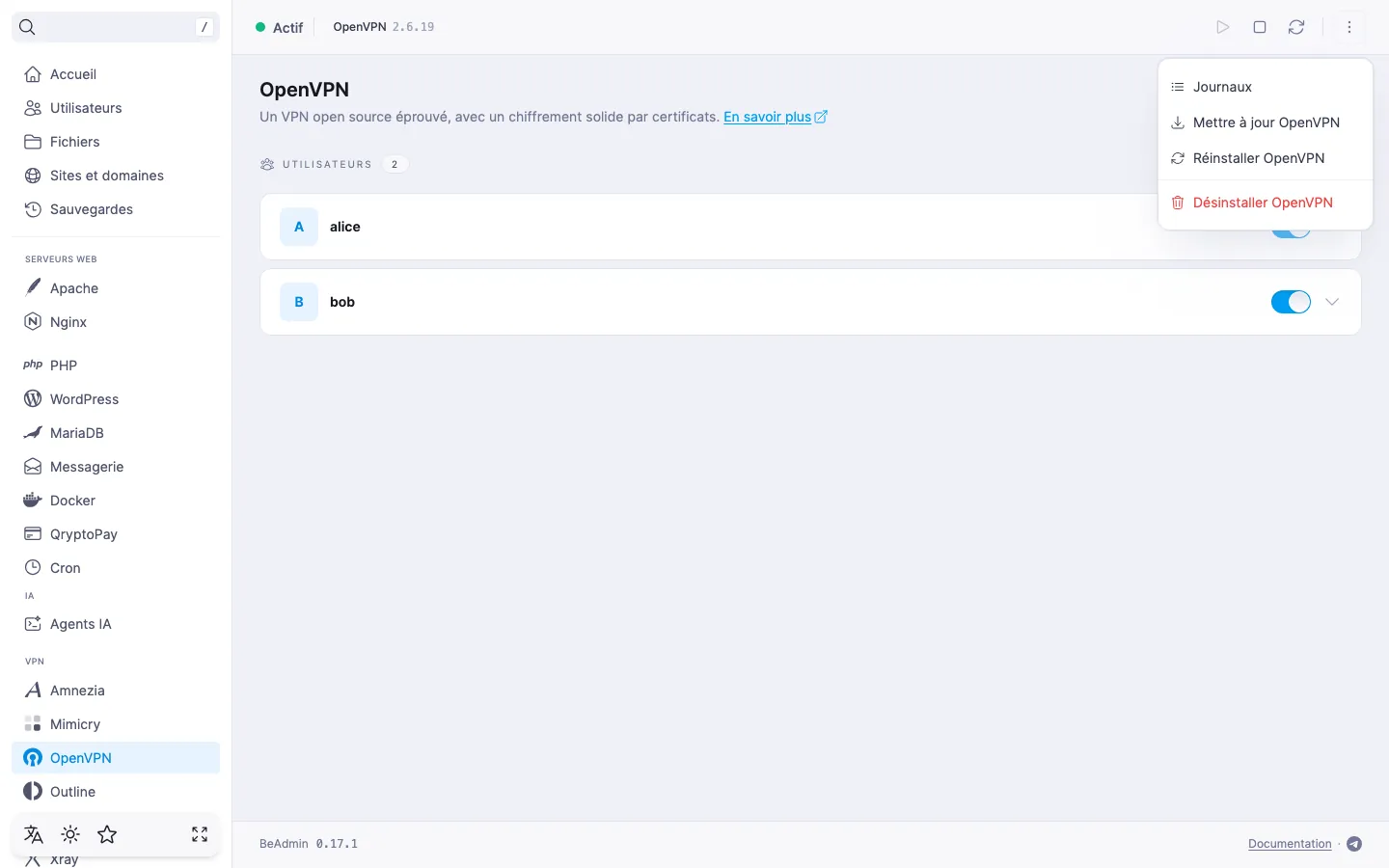Image resolution: width=1389 pixels, height=868 pixels.
Task: Open Sauvegardes section
Action: 116,209
